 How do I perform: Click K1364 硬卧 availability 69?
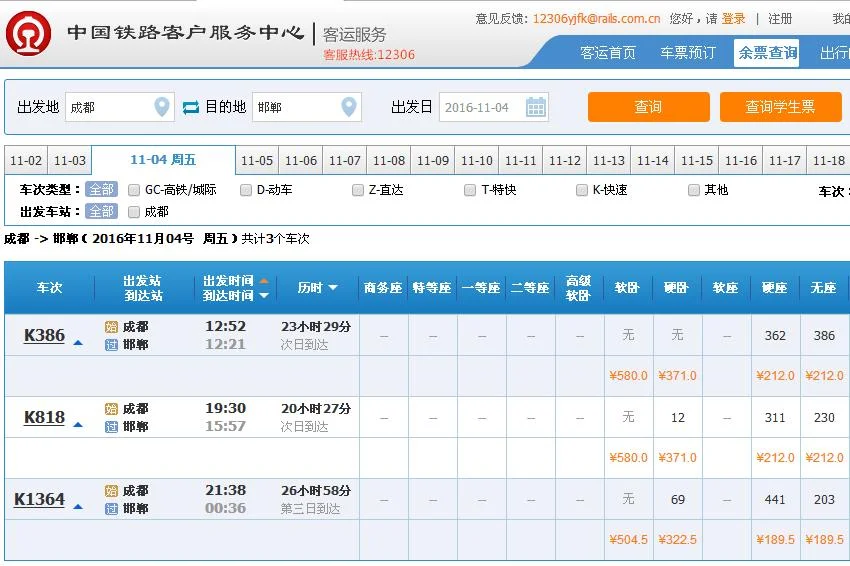tap(678, 499)
